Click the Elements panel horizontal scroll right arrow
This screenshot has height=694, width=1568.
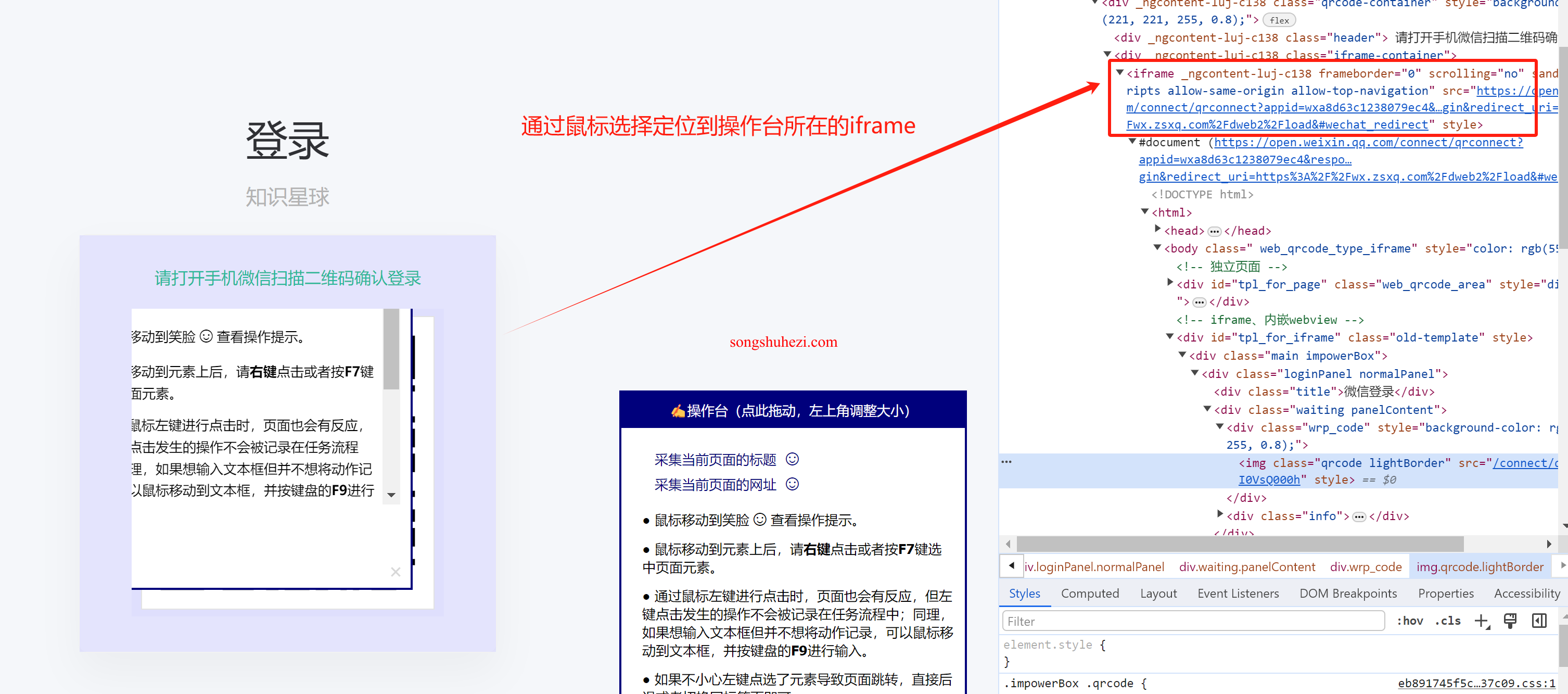point(1549,544)
